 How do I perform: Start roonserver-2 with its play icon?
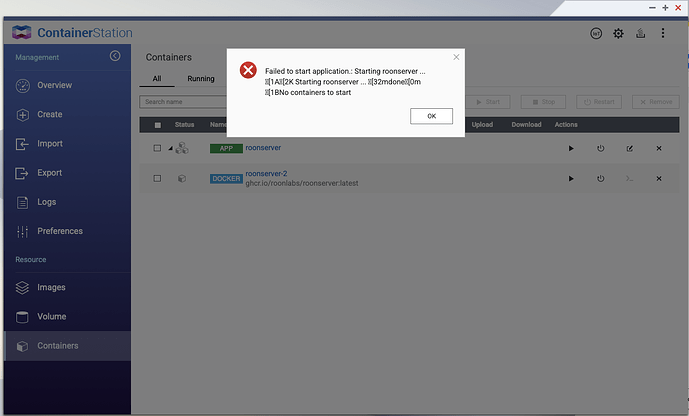click(571, 178)
